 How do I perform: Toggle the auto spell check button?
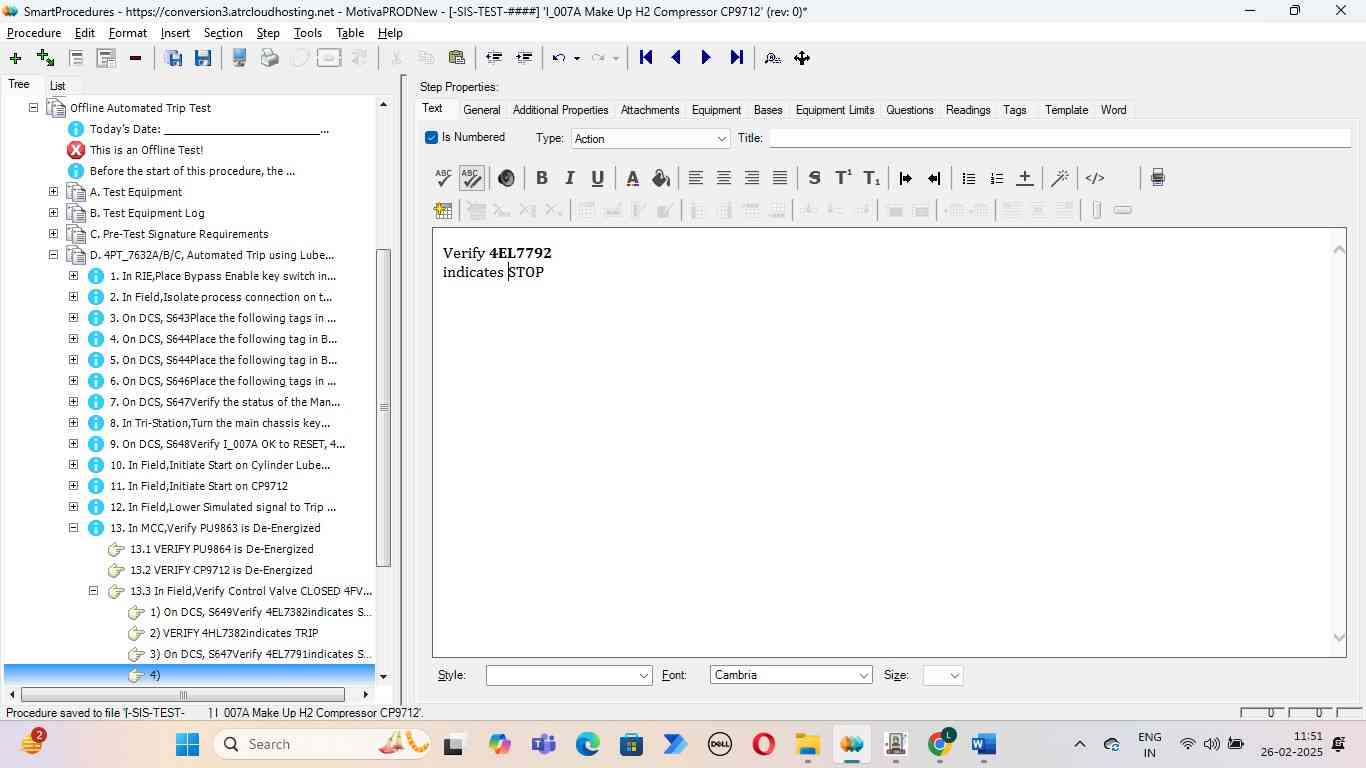pos(471,178)
